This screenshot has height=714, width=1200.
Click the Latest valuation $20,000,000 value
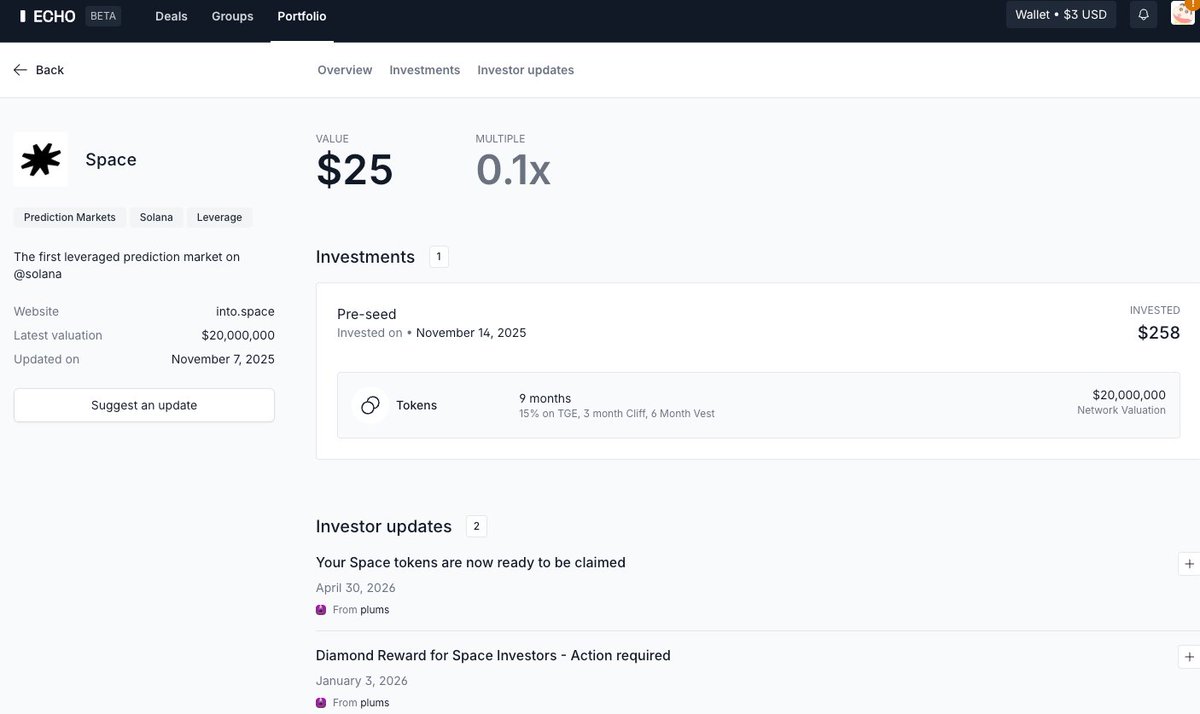tap(238, 335)
